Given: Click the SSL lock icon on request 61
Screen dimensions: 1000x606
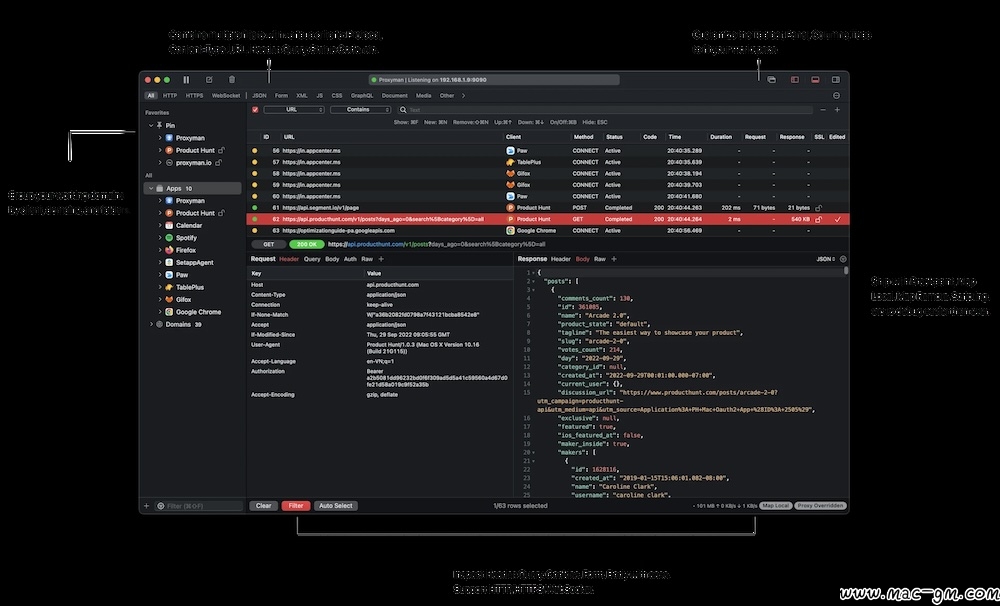Looking at the screenshot, I should [x=819, y=208].
